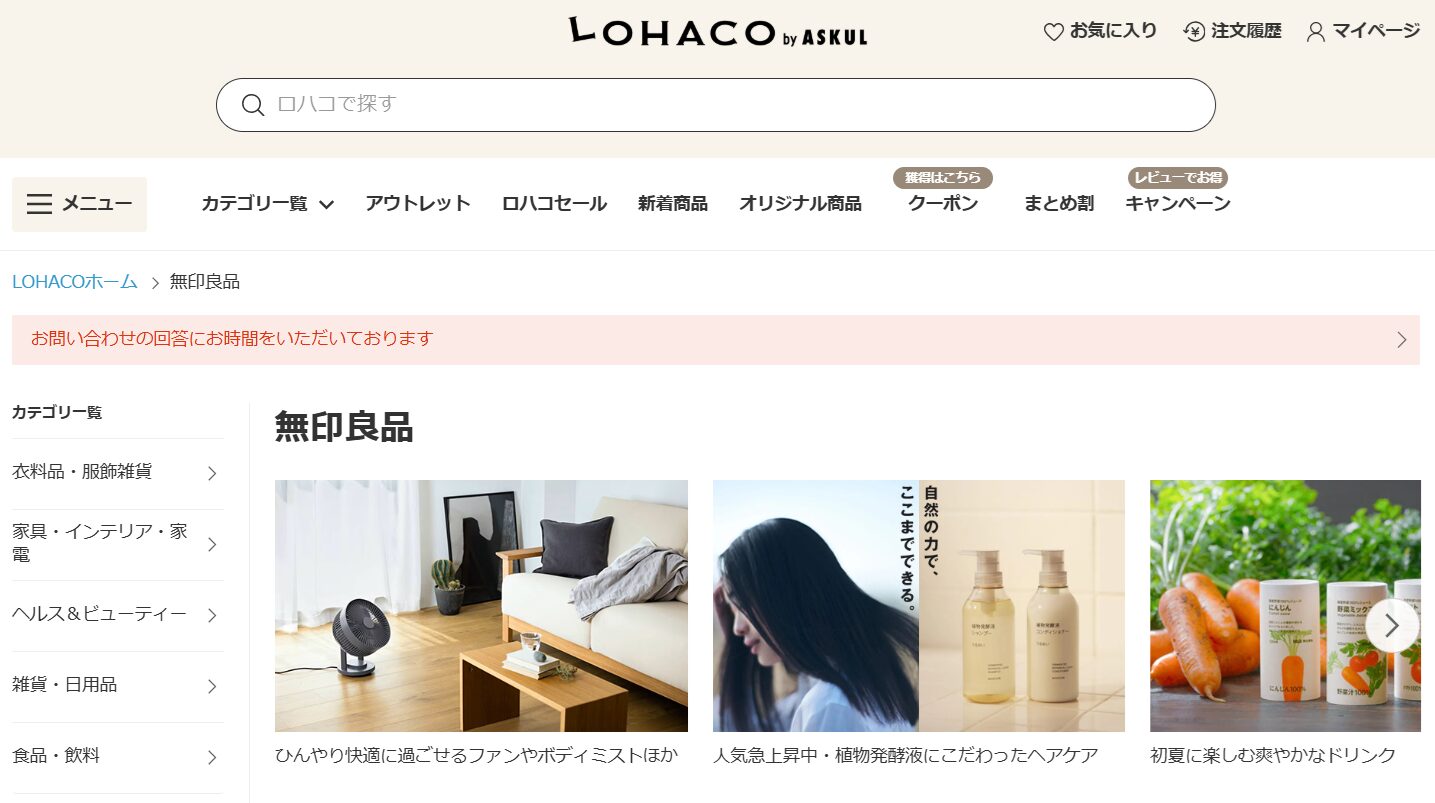Viewport: 1435px width, 803px height.
Task: Expand 食品・飲料 category
Action: (x=117, y=757)
